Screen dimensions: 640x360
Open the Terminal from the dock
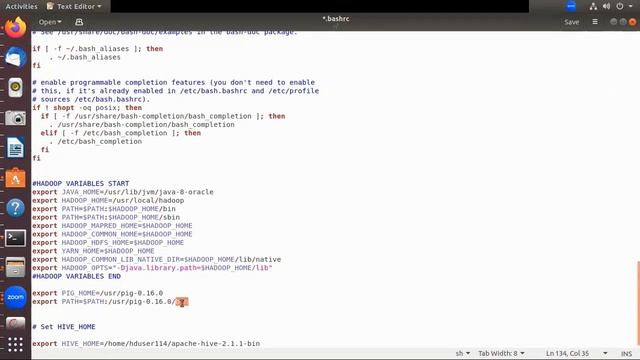[x=15, y=238]
